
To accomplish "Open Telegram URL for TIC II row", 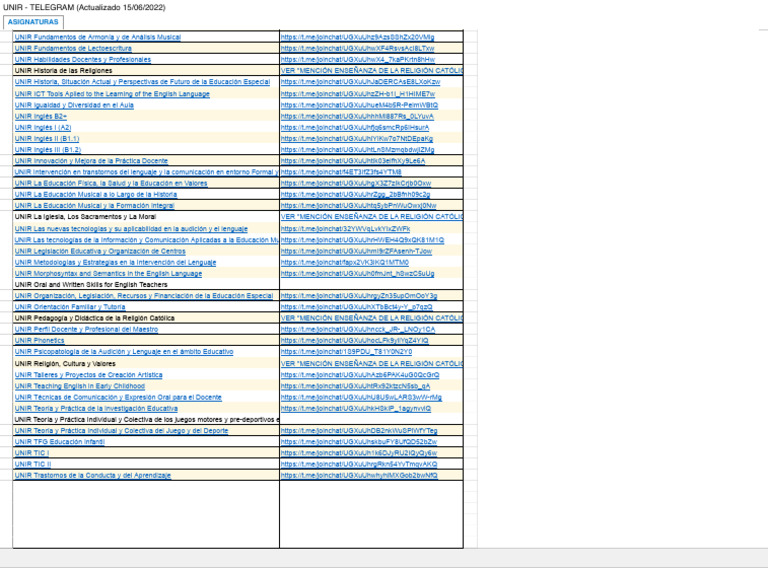I will point(359,464).
